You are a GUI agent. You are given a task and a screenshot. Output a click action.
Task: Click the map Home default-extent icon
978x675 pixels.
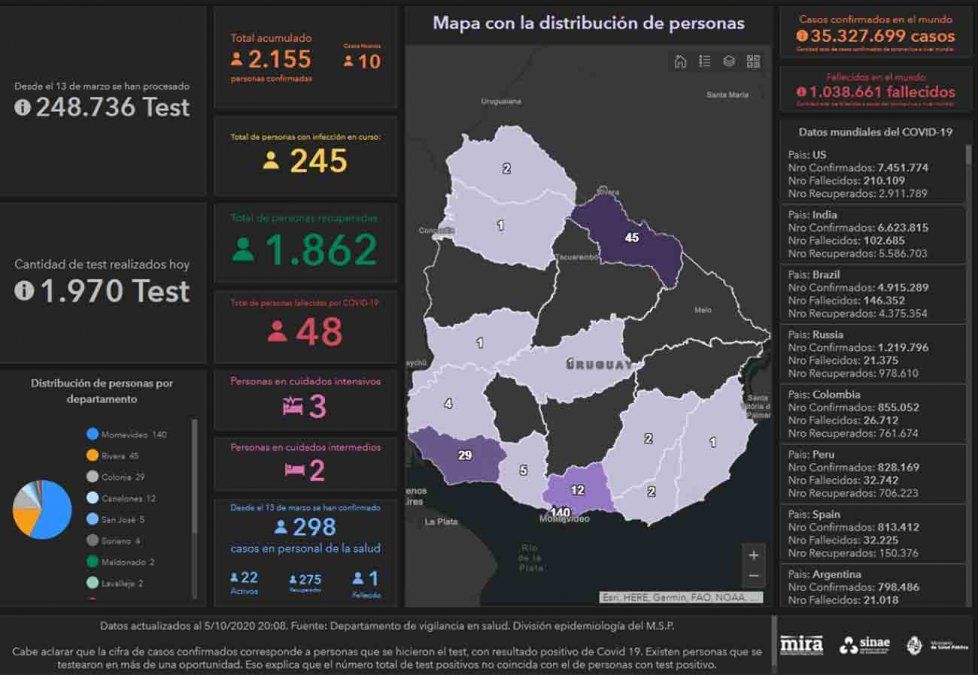tap(680, 62)
